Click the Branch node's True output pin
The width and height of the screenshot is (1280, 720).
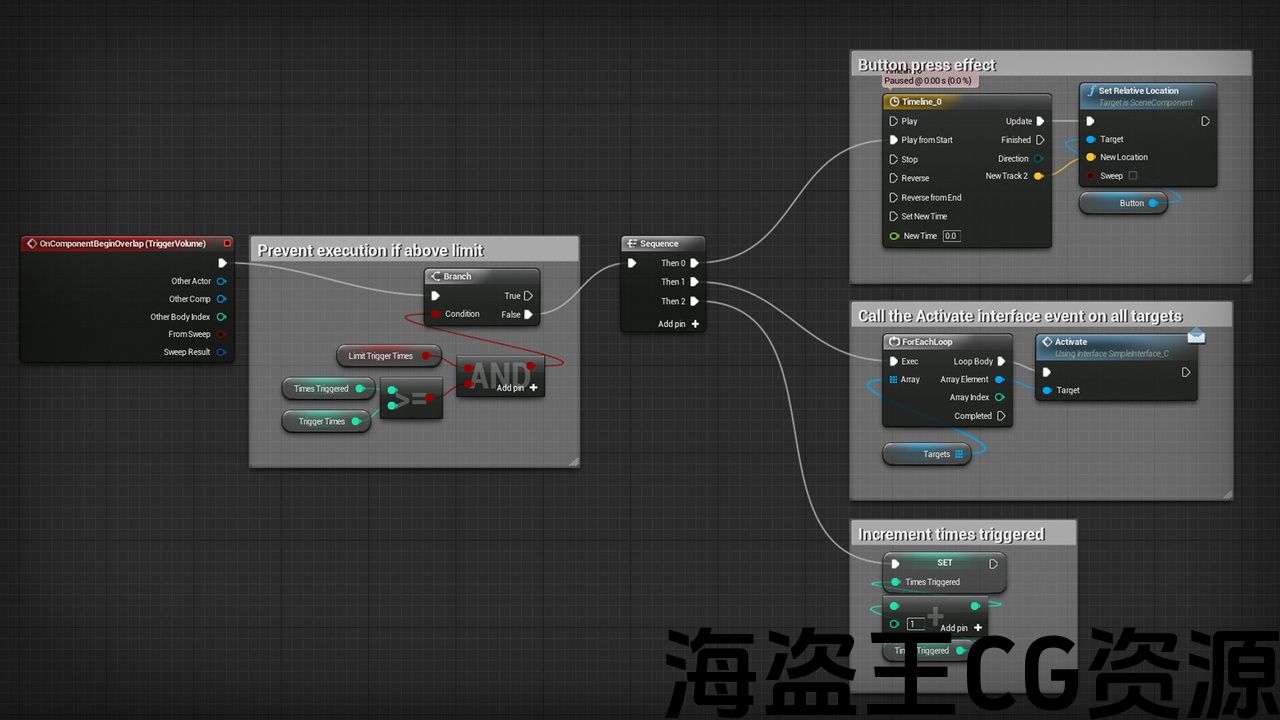coord(528,296)
